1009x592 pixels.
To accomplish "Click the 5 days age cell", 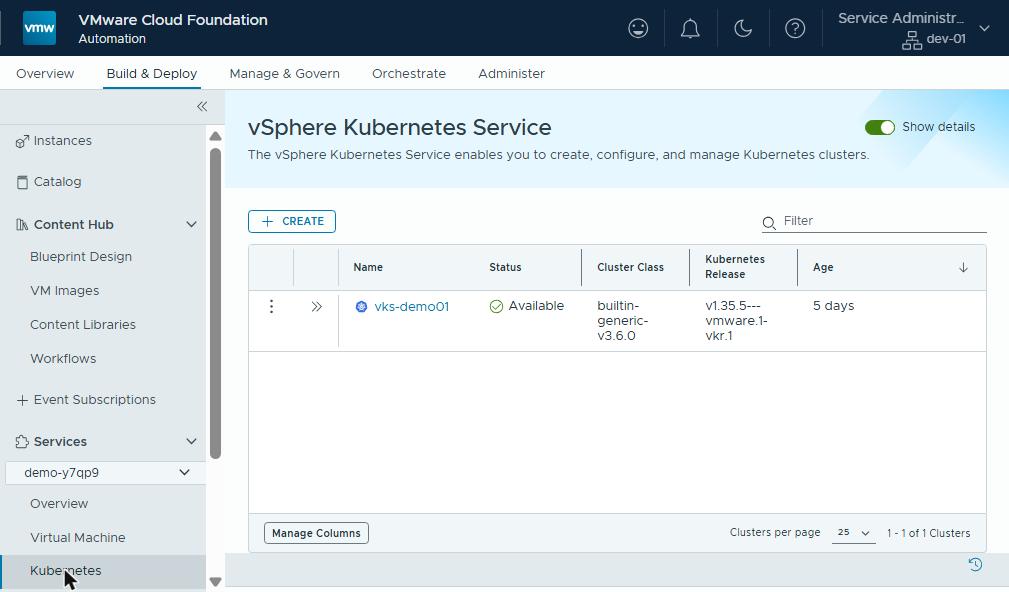I will point(833,306).
